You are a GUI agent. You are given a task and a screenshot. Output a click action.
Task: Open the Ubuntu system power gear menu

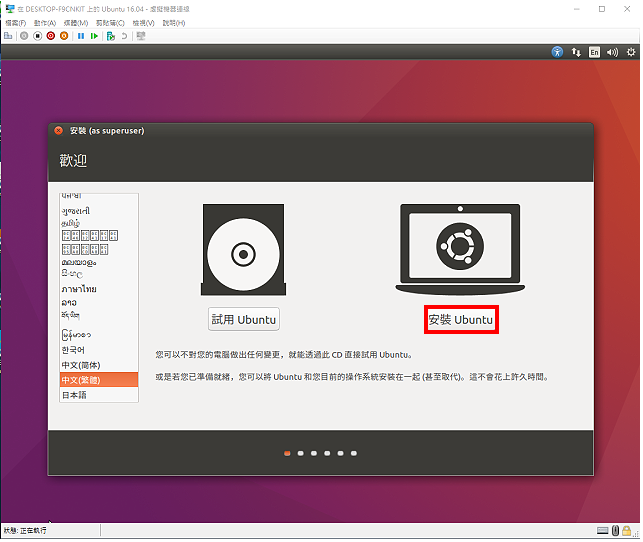tap(631, 52)
